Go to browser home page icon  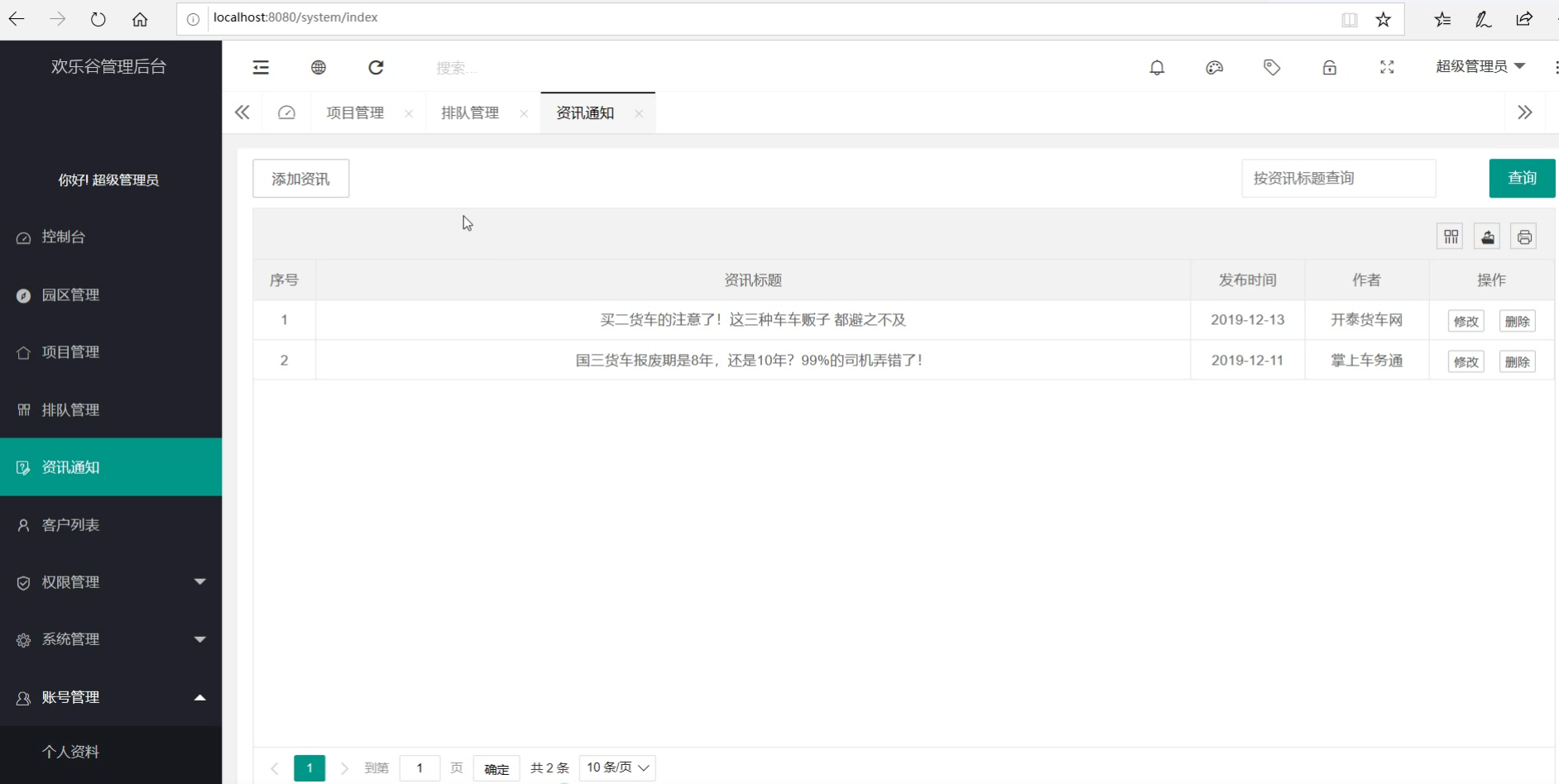(140, 19)
